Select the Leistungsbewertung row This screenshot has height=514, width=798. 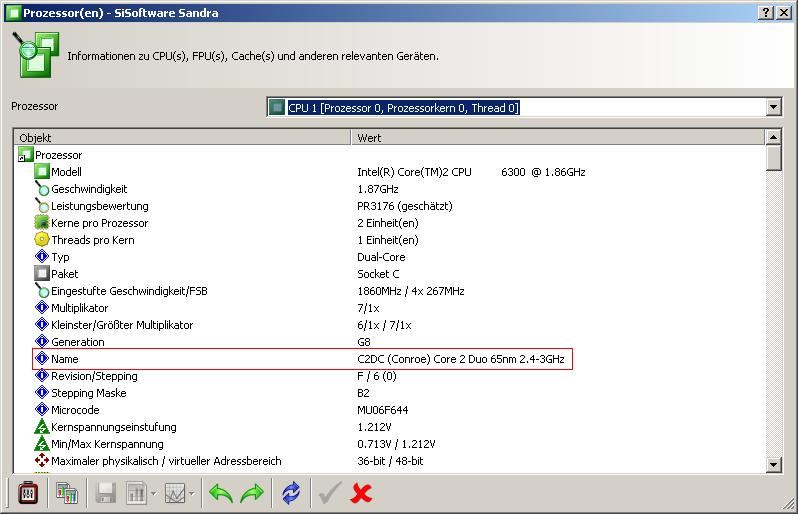(100, 206)
